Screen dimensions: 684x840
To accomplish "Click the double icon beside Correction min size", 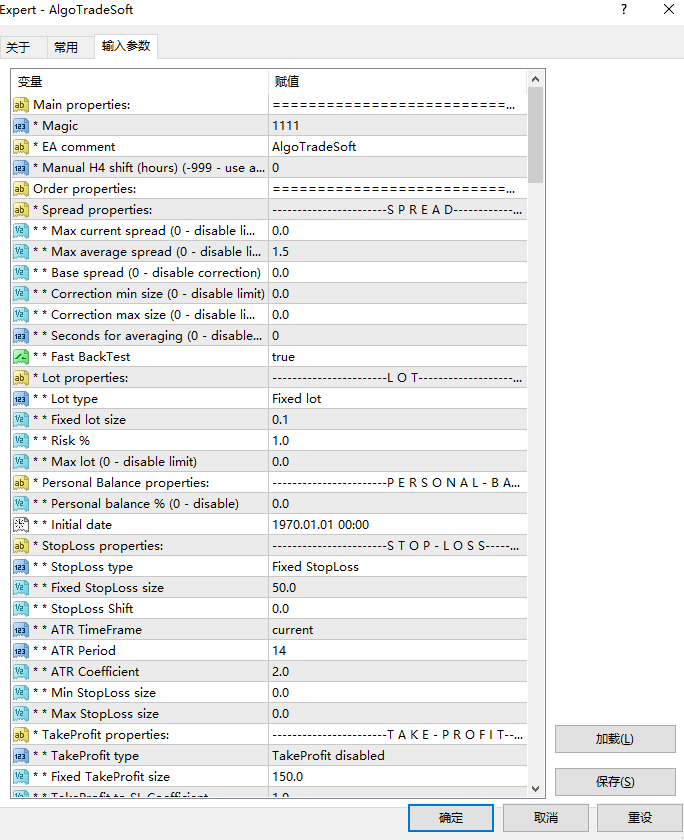I will tap(20, 294).
